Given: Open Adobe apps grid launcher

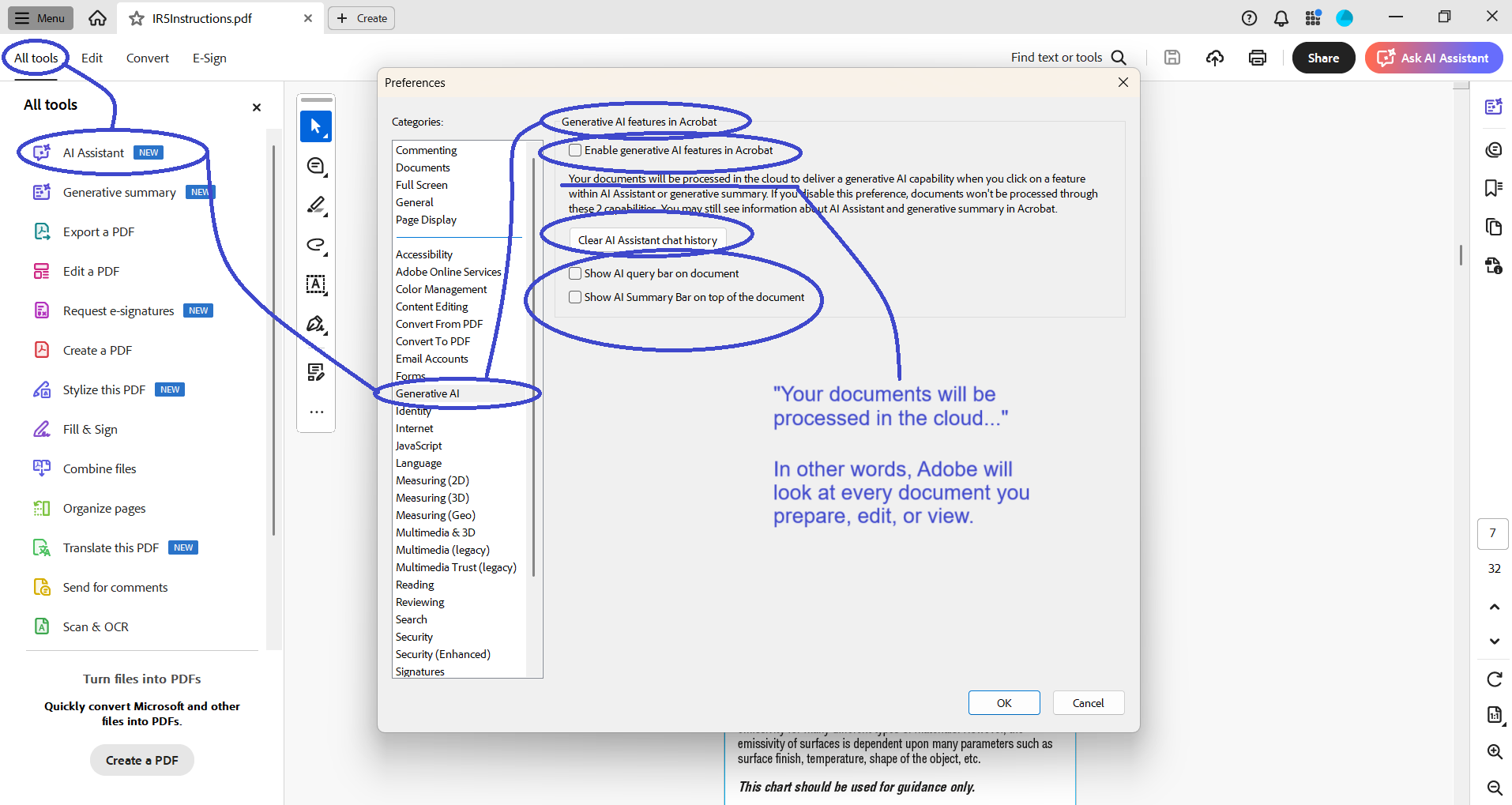Looking at the screenshot, I should 1313,18.
